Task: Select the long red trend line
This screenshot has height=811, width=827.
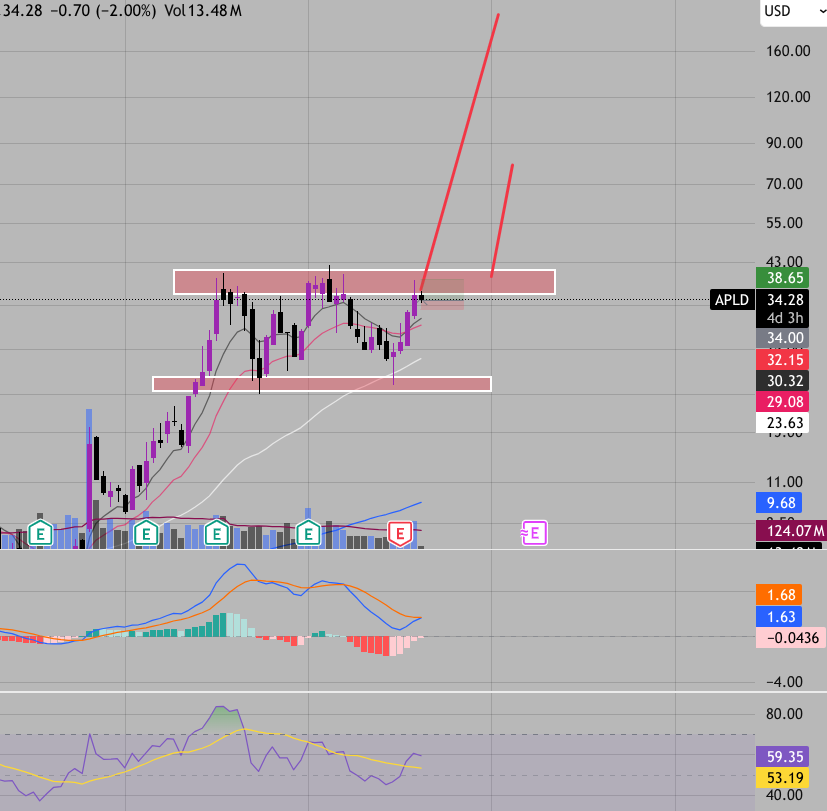Action: [x=459, y=151]
